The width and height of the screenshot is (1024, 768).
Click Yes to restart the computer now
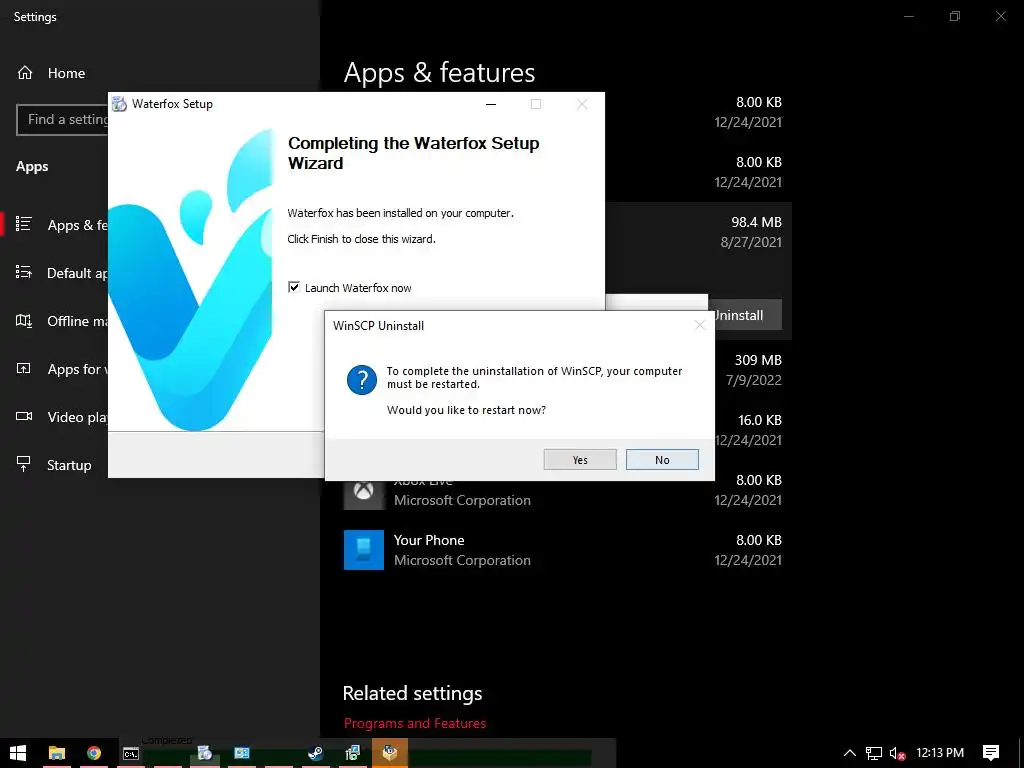pos(580,460)
